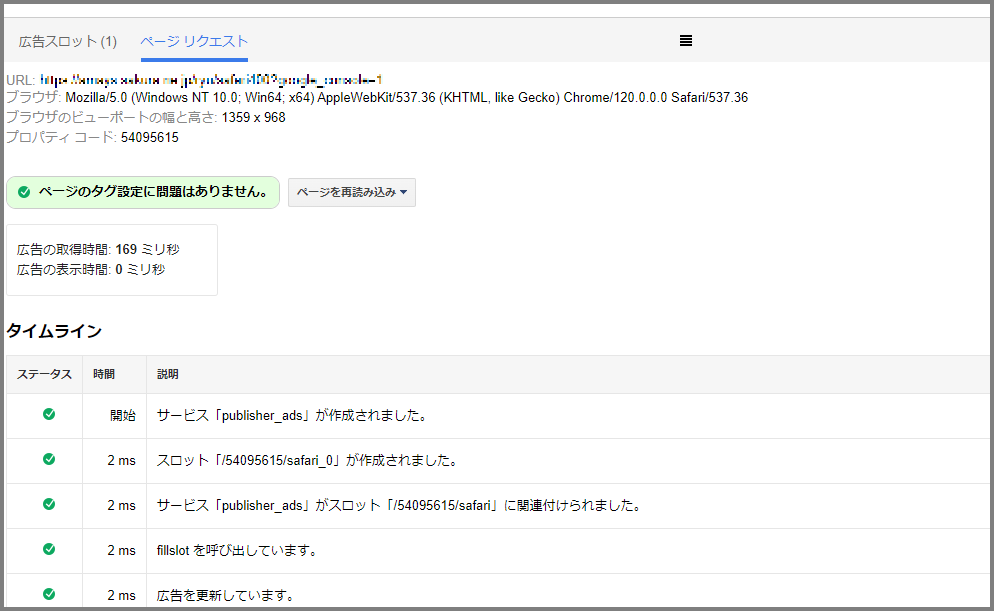Click the 説明 column header
This screenshot has height=611, width=994.
pos(168,374)
